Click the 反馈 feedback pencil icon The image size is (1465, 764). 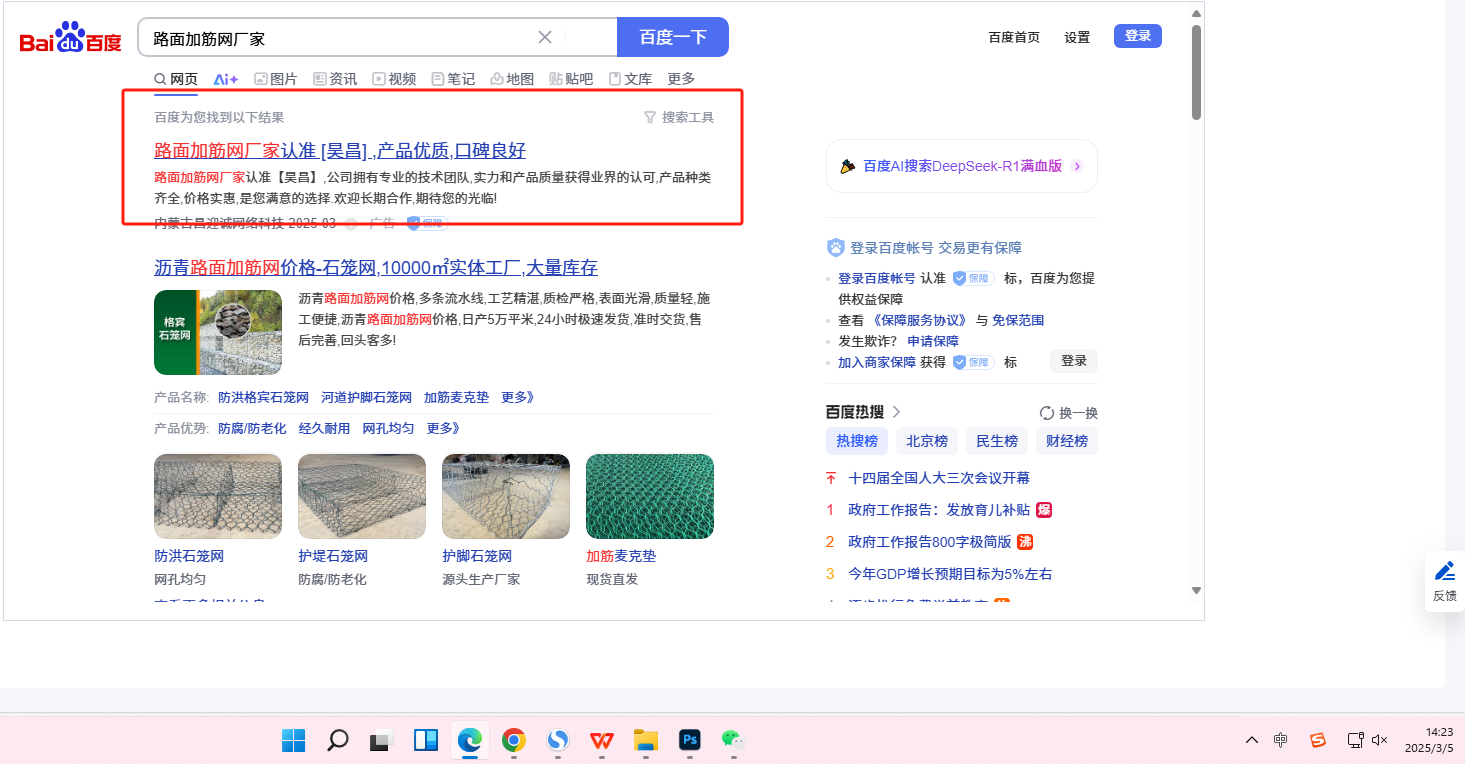point(1445,571)
